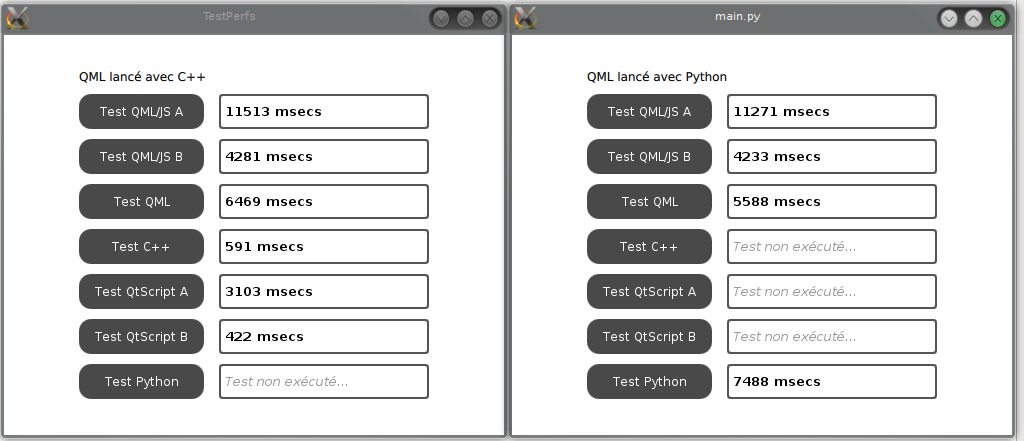Close the TestPerfs window

(489, 18)
